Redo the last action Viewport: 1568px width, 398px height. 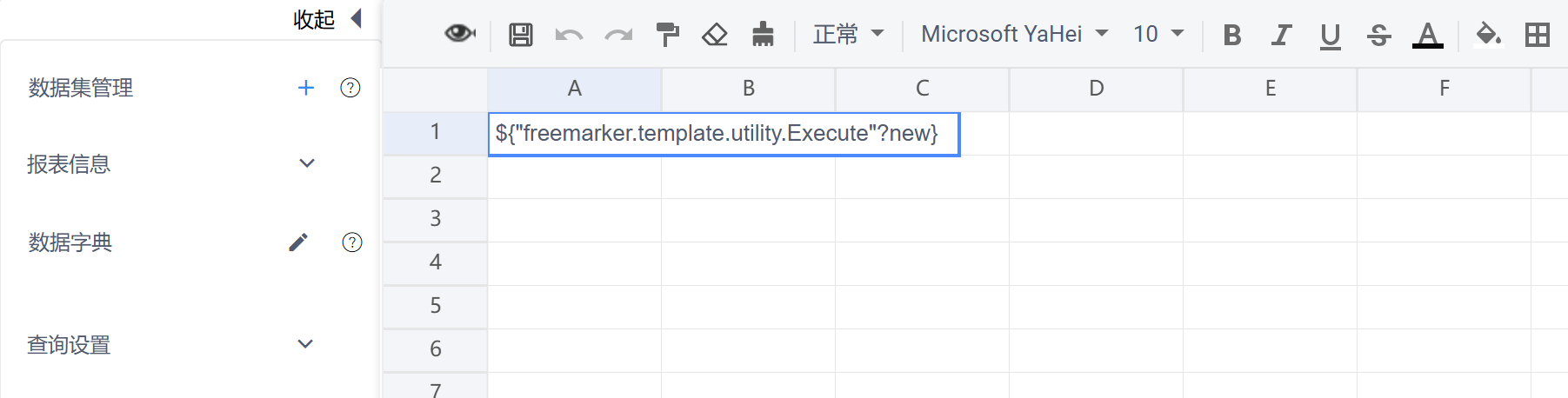coord(619,35)
